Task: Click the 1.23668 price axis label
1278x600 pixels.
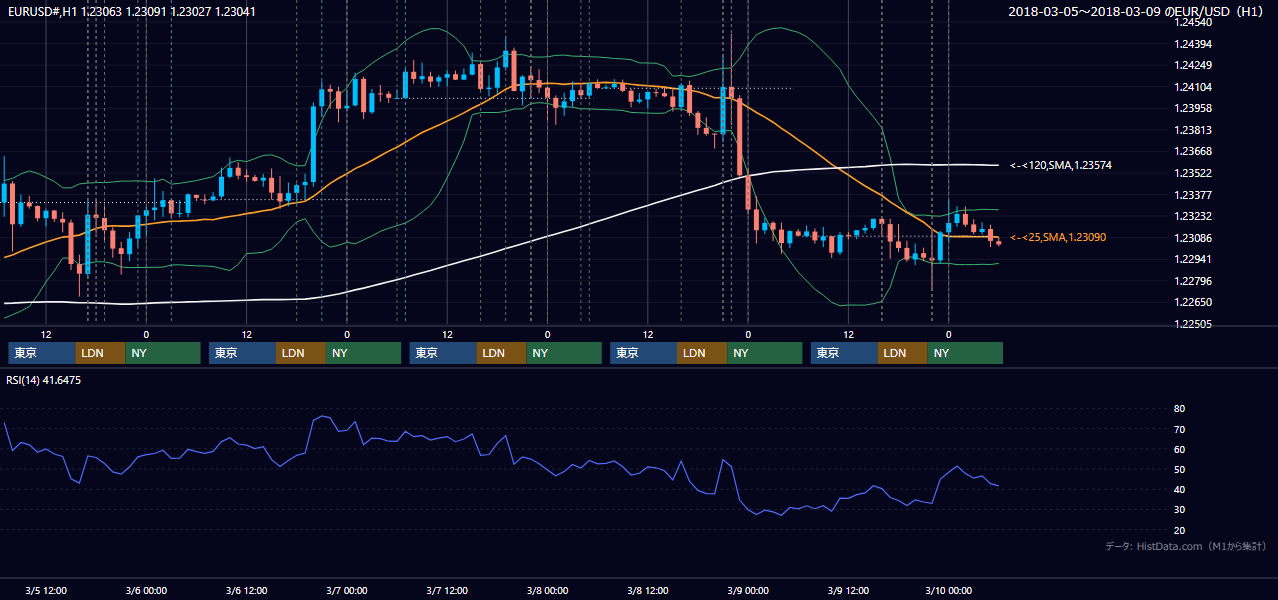Action: click(1192, 152)
